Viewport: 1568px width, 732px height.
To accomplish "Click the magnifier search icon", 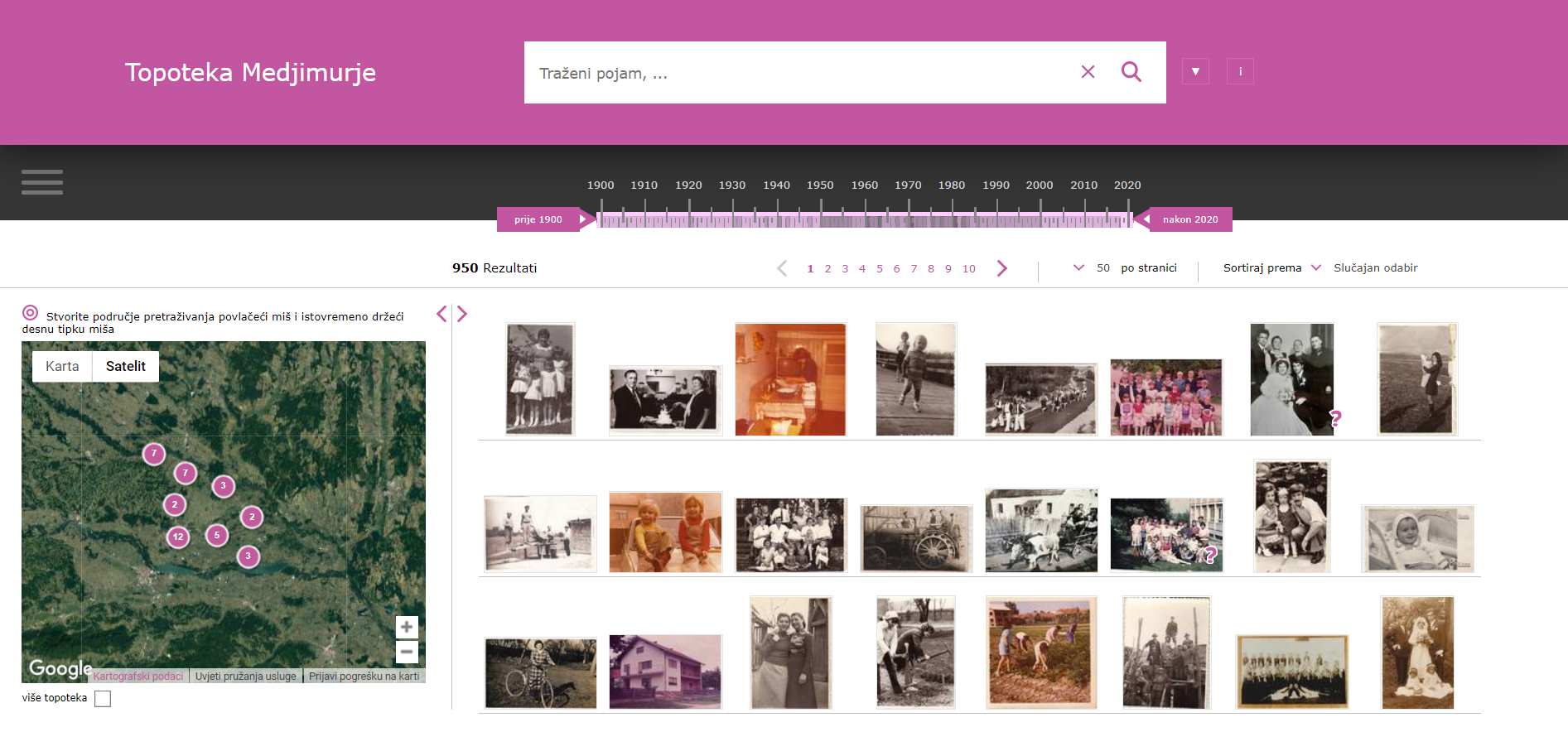I will pos(1131,72).
